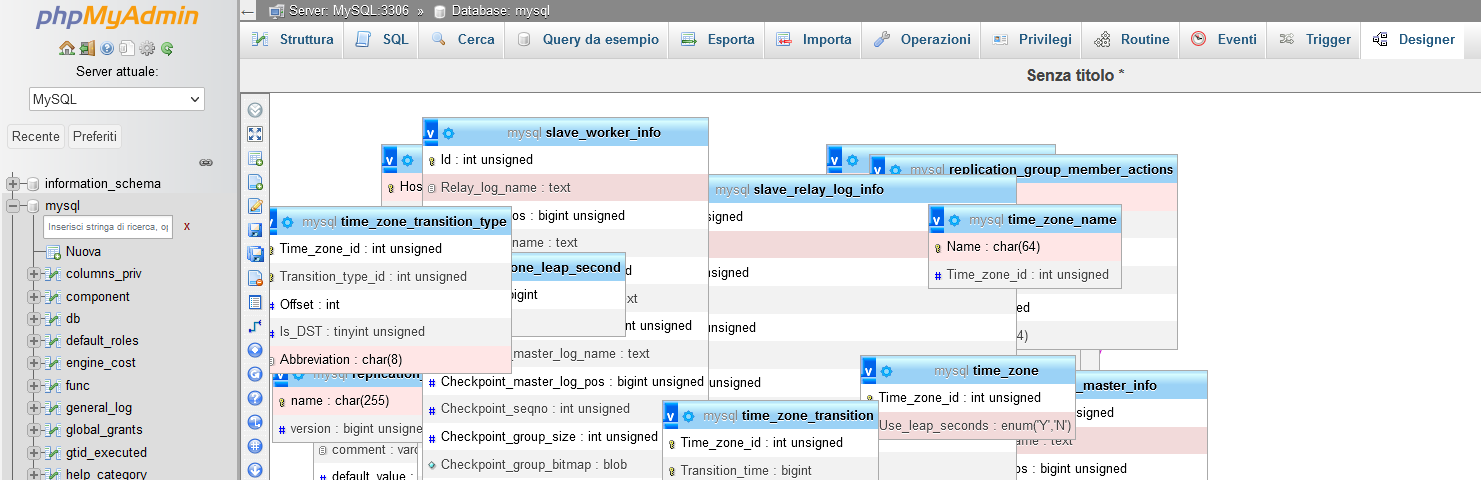Click Nuova to create new table

pyautogui.click(x=83, y=252)
